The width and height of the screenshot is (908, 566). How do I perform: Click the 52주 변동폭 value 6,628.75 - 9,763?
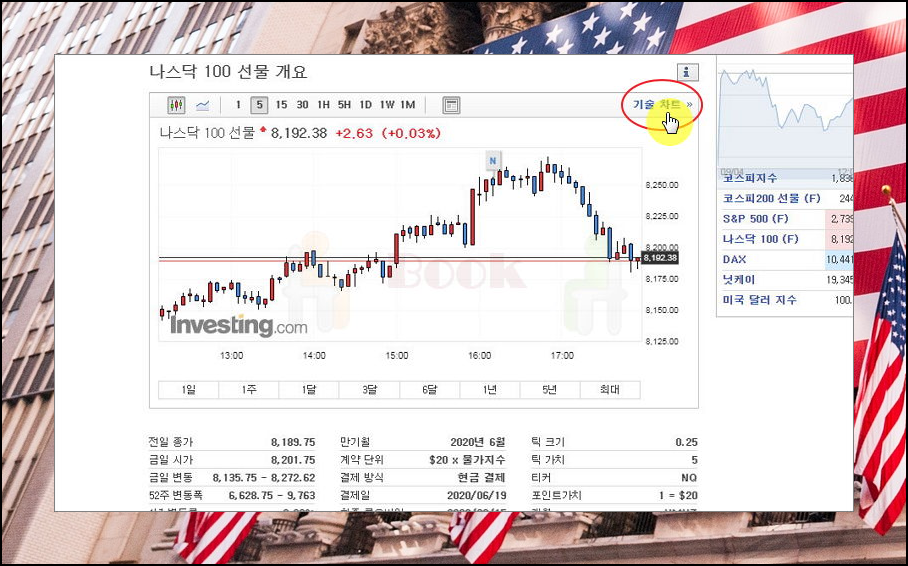pos(272,495)
